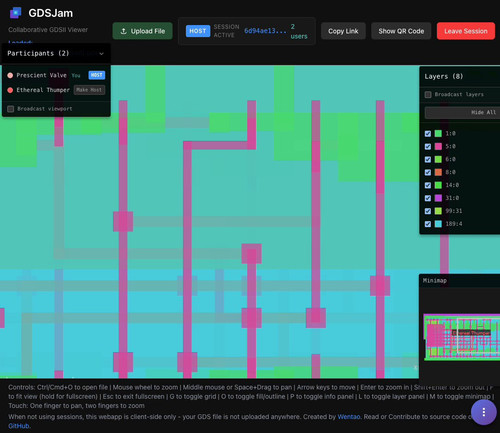Select participant Ethereal Thumper
Screen dimensions: 500x433
pyautogui.click(x=43, y=90)
